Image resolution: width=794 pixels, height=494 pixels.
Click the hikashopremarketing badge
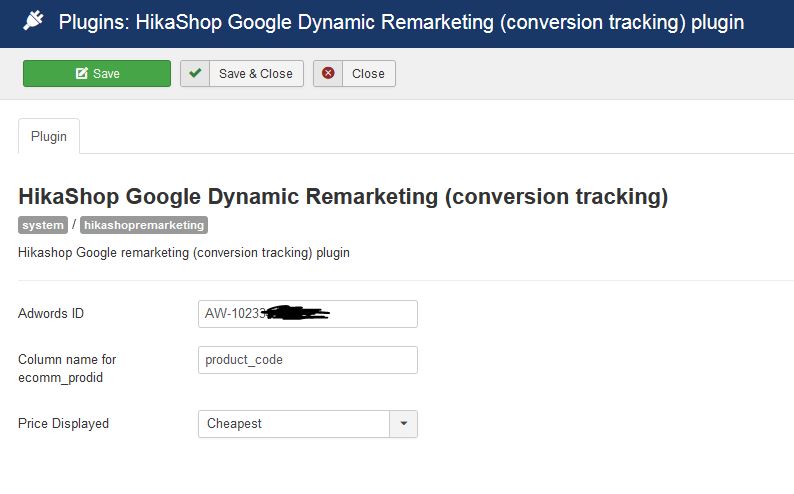pos(143,225)
